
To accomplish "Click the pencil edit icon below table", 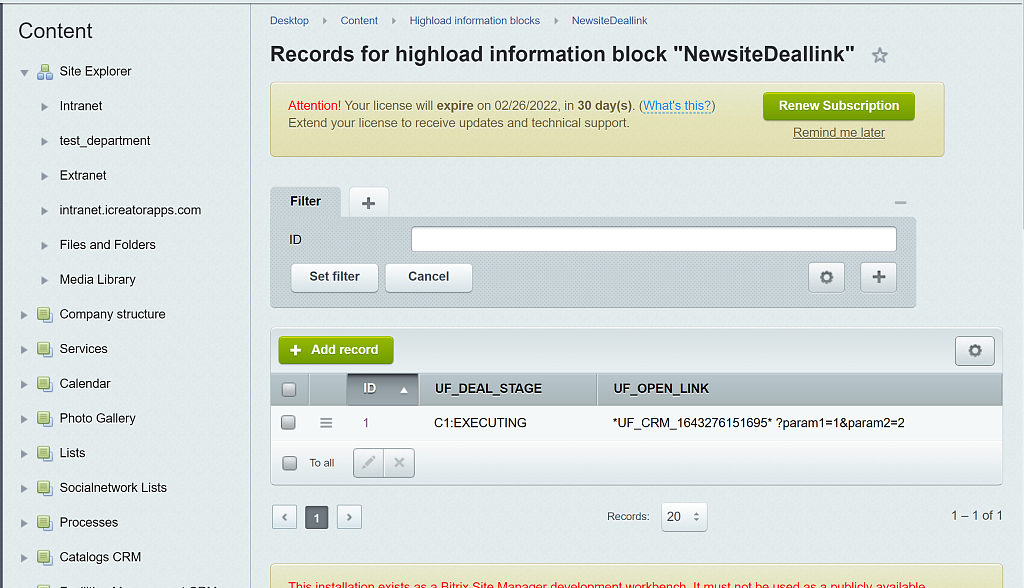I will coord(369,463).
